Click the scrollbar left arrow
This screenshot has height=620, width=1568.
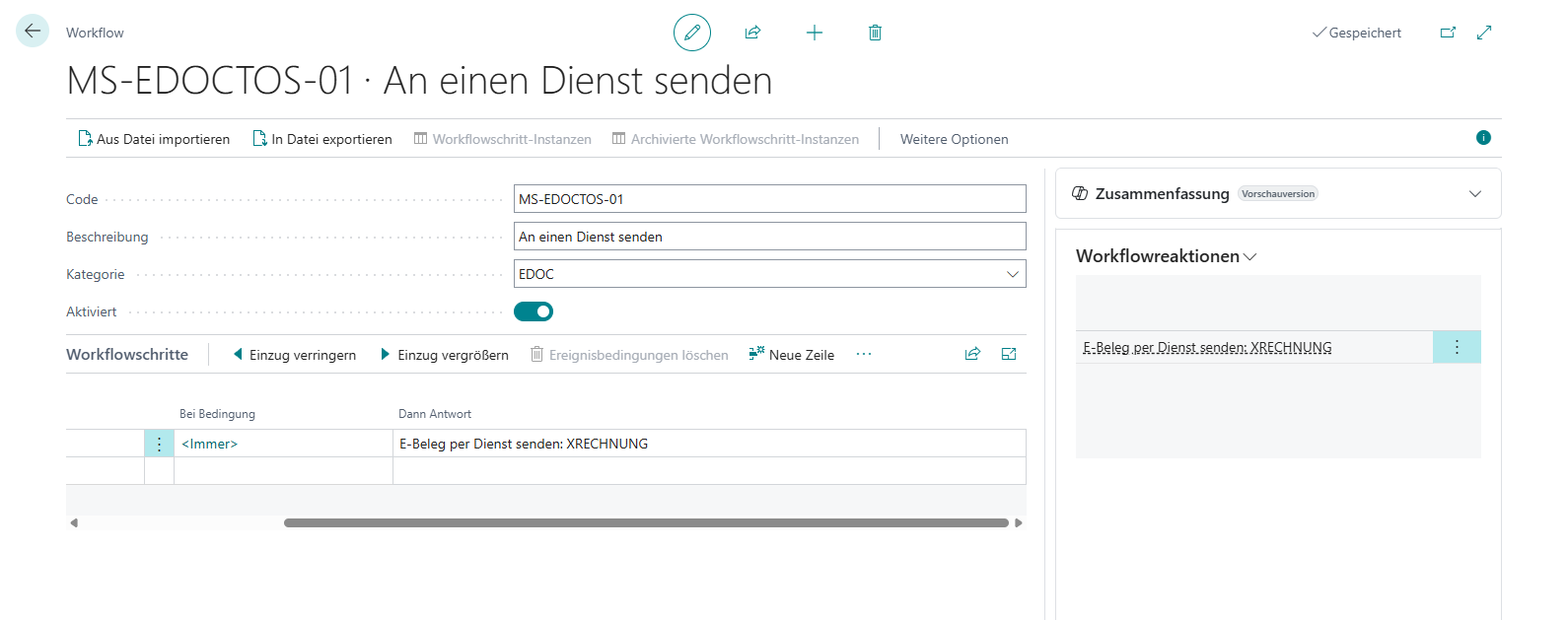(x=74, y=522)
